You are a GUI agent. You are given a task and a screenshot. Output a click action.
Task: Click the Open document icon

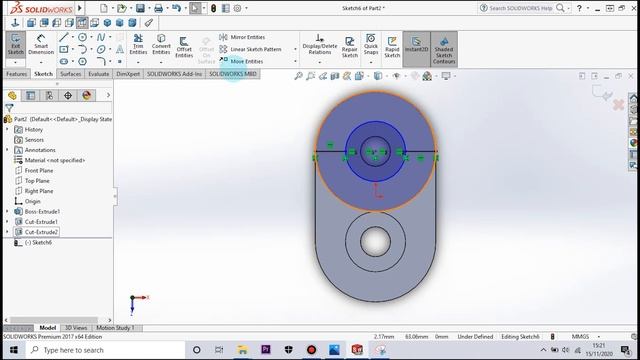(121, 8)
